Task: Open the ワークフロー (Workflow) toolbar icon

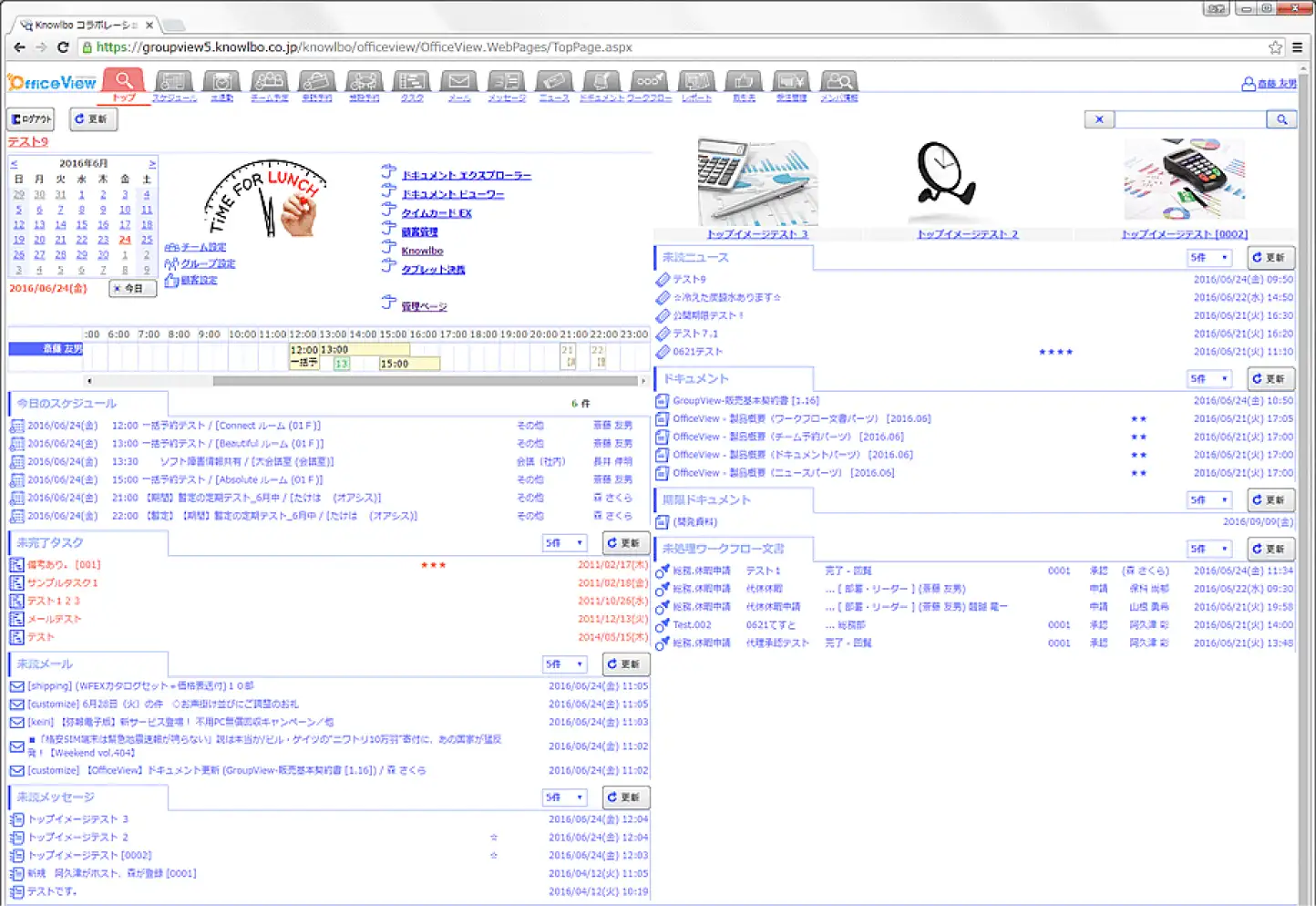Action: [648, 83]
